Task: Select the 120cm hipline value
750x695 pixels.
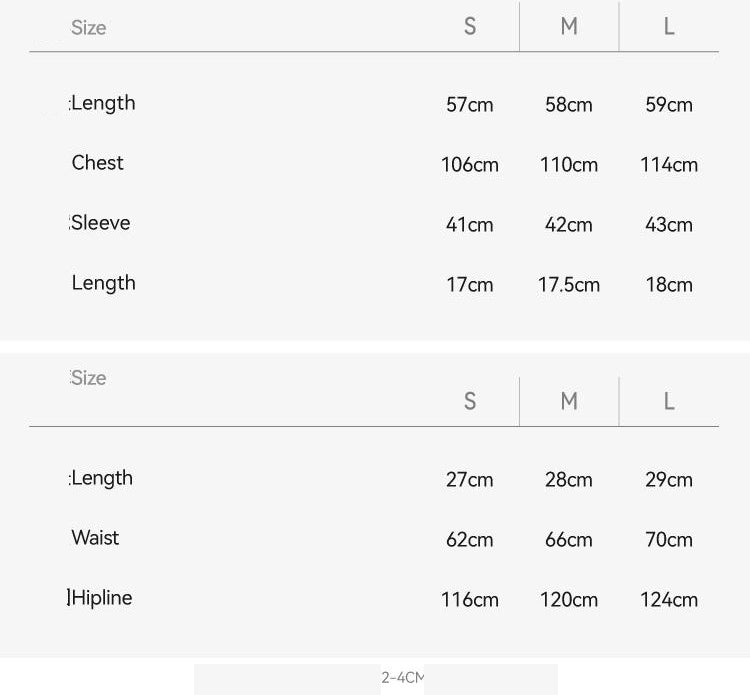Action: (569, 600)
